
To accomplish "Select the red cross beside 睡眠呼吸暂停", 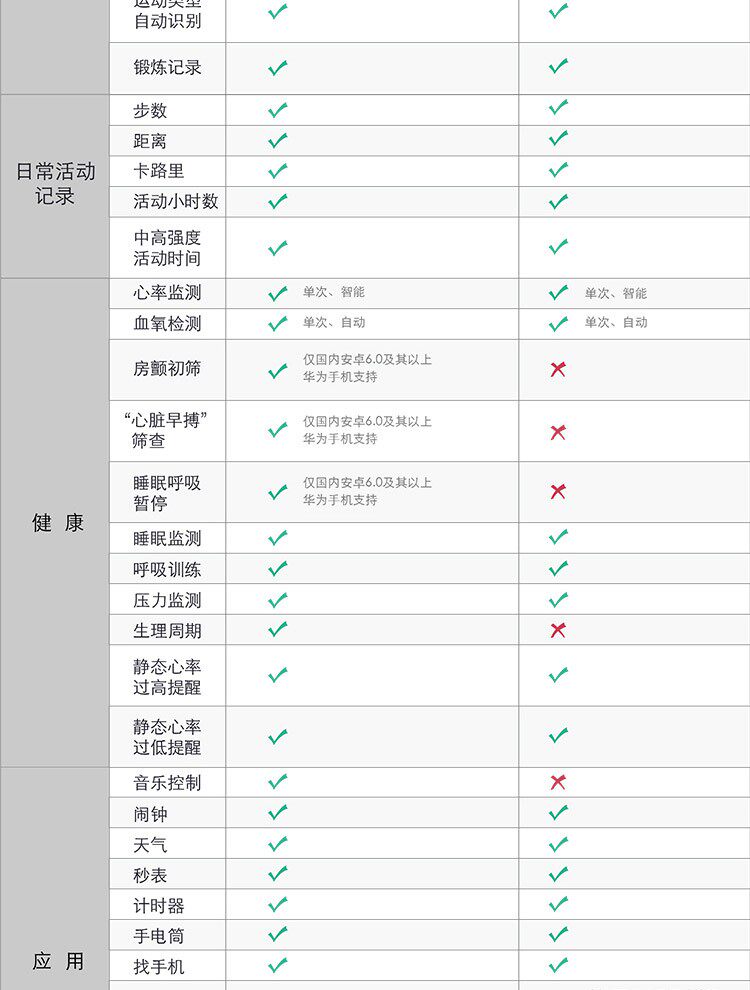I will coord(558,491).
